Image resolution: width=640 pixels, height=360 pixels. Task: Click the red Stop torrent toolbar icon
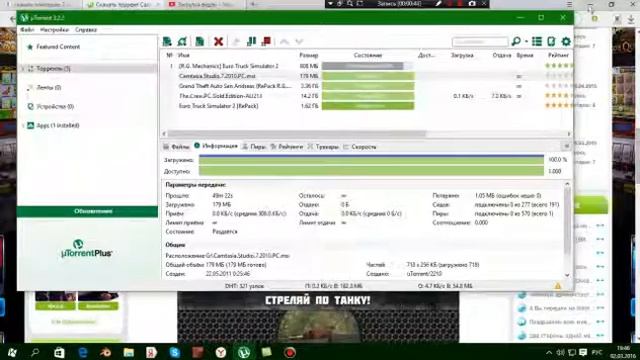(267, 41)
